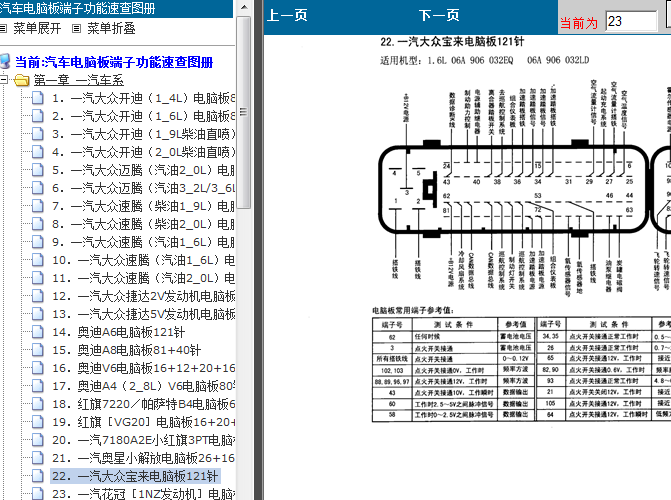This screenshot has width=671, height=500.
Task: Open entry 11. 一汽大众速腾（汽油2_0L）
Action: pos(143,278)
